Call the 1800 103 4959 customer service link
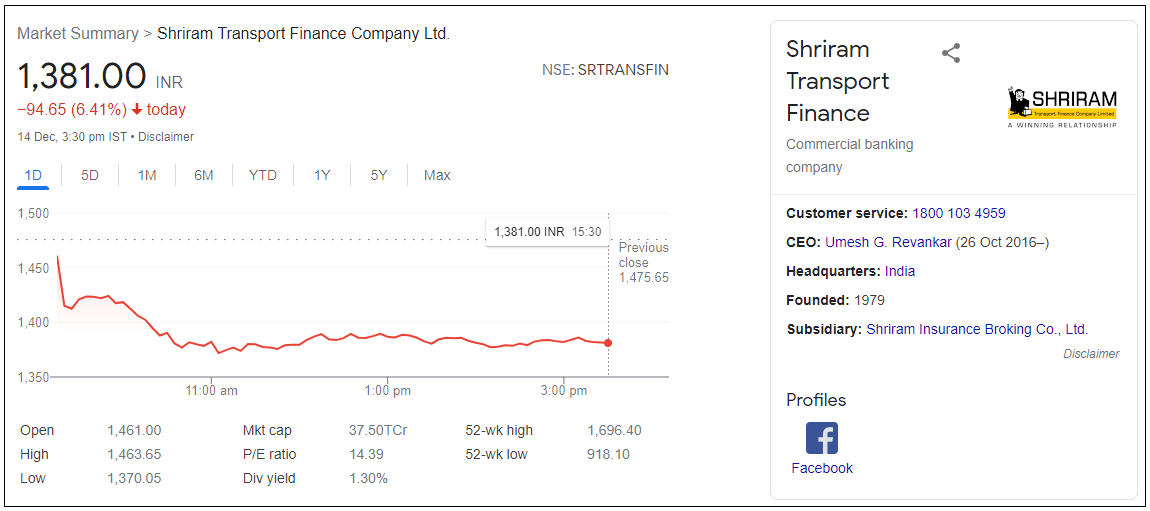Viewport: 1150px width, 511px height. (x=958, y=213)
